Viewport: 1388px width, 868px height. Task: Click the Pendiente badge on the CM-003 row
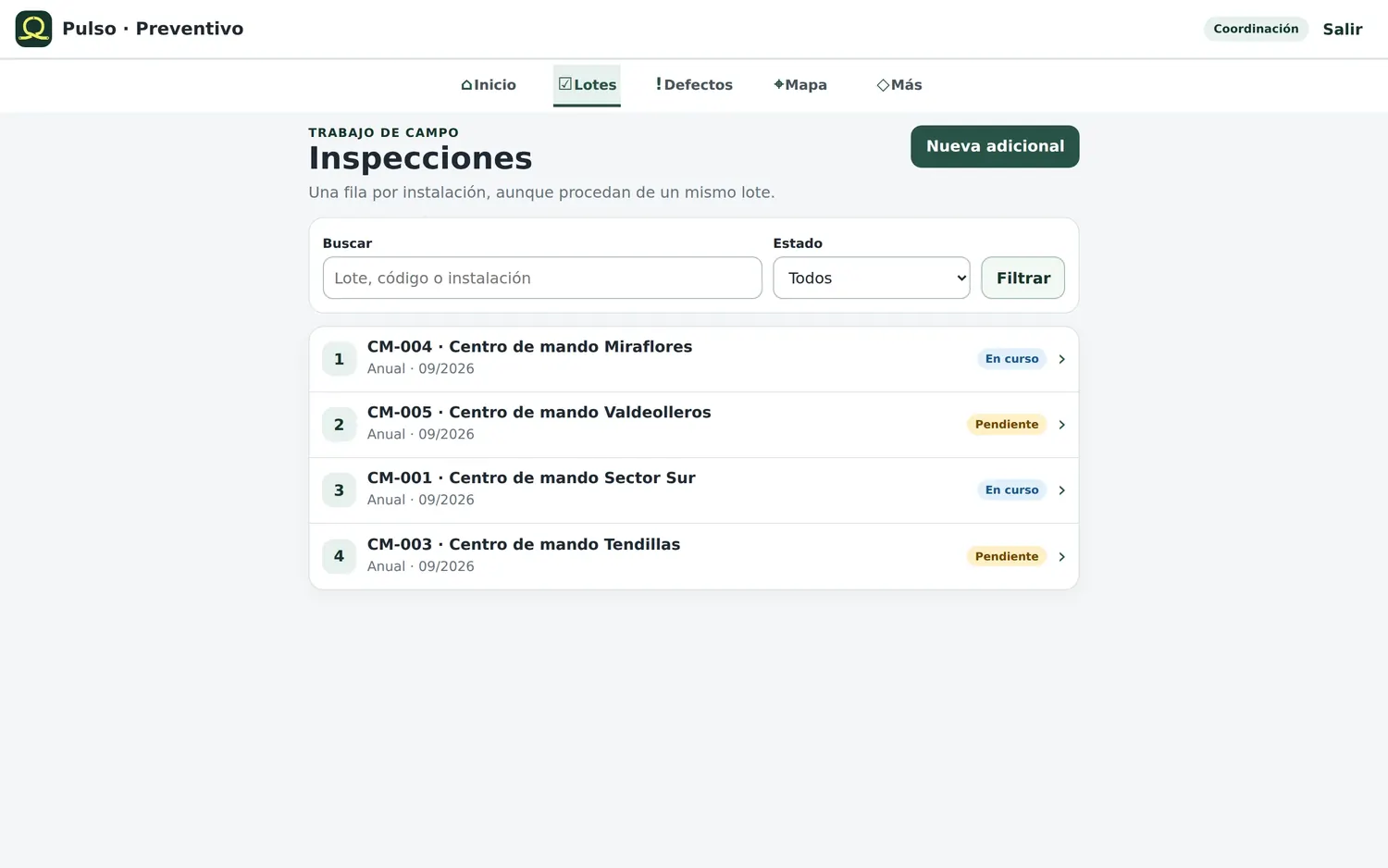coord(1007,557)
